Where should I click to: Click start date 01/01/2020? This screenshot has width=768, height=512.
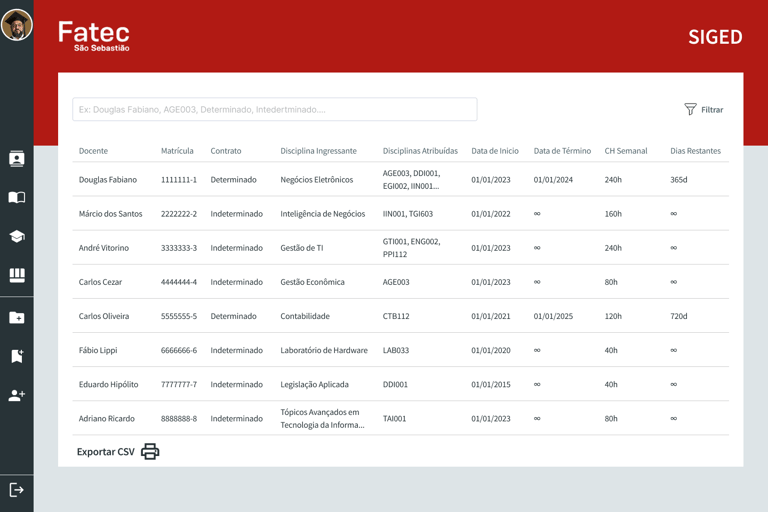tap(491, 350)
